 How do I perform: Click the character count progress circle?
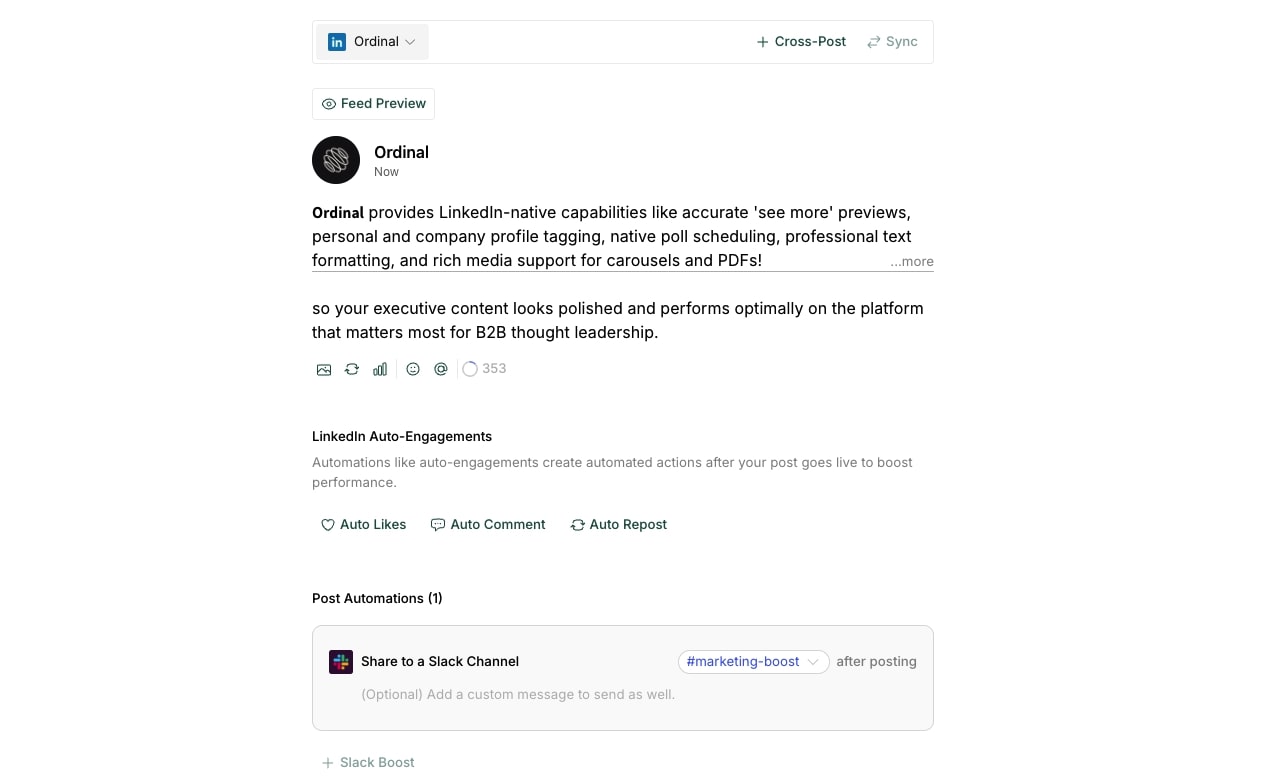[469, 368]
